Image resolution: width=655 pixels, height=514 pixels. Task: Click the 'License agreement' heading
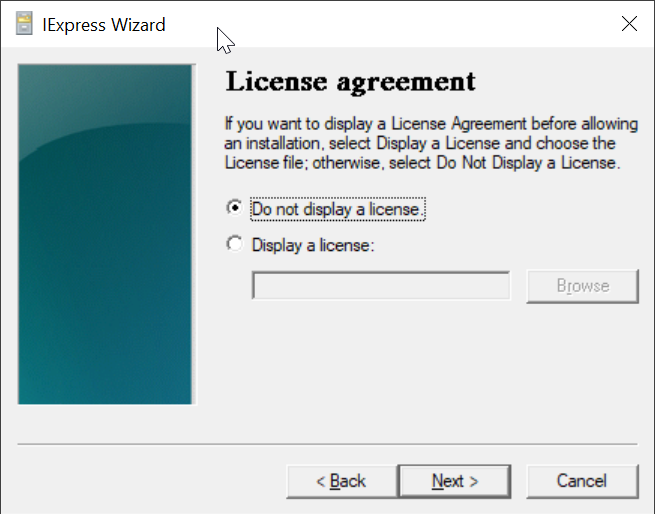tap(351, 81)
